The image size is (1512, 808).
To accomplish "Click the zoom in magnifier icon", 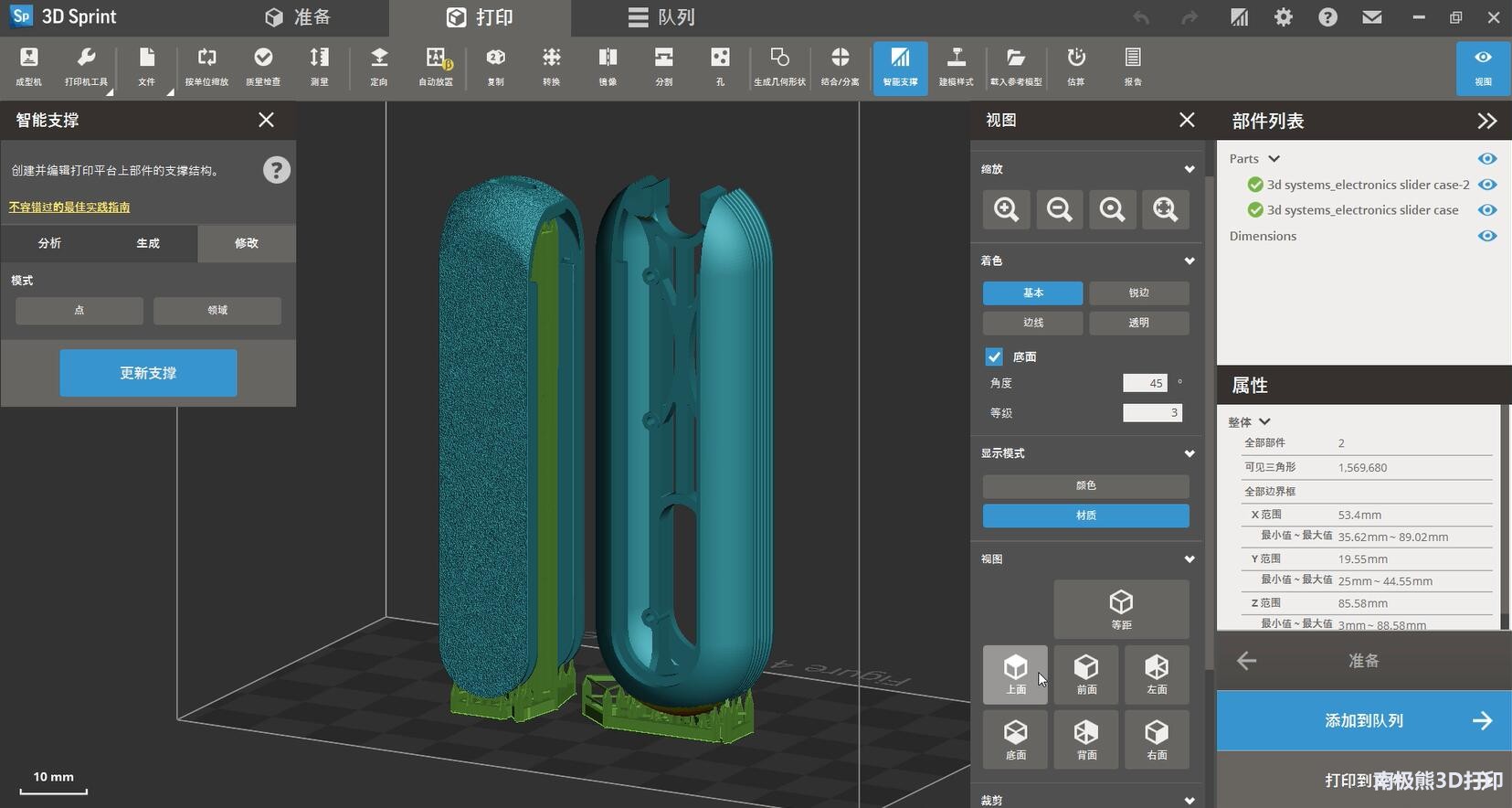I will pos(1006,209).
